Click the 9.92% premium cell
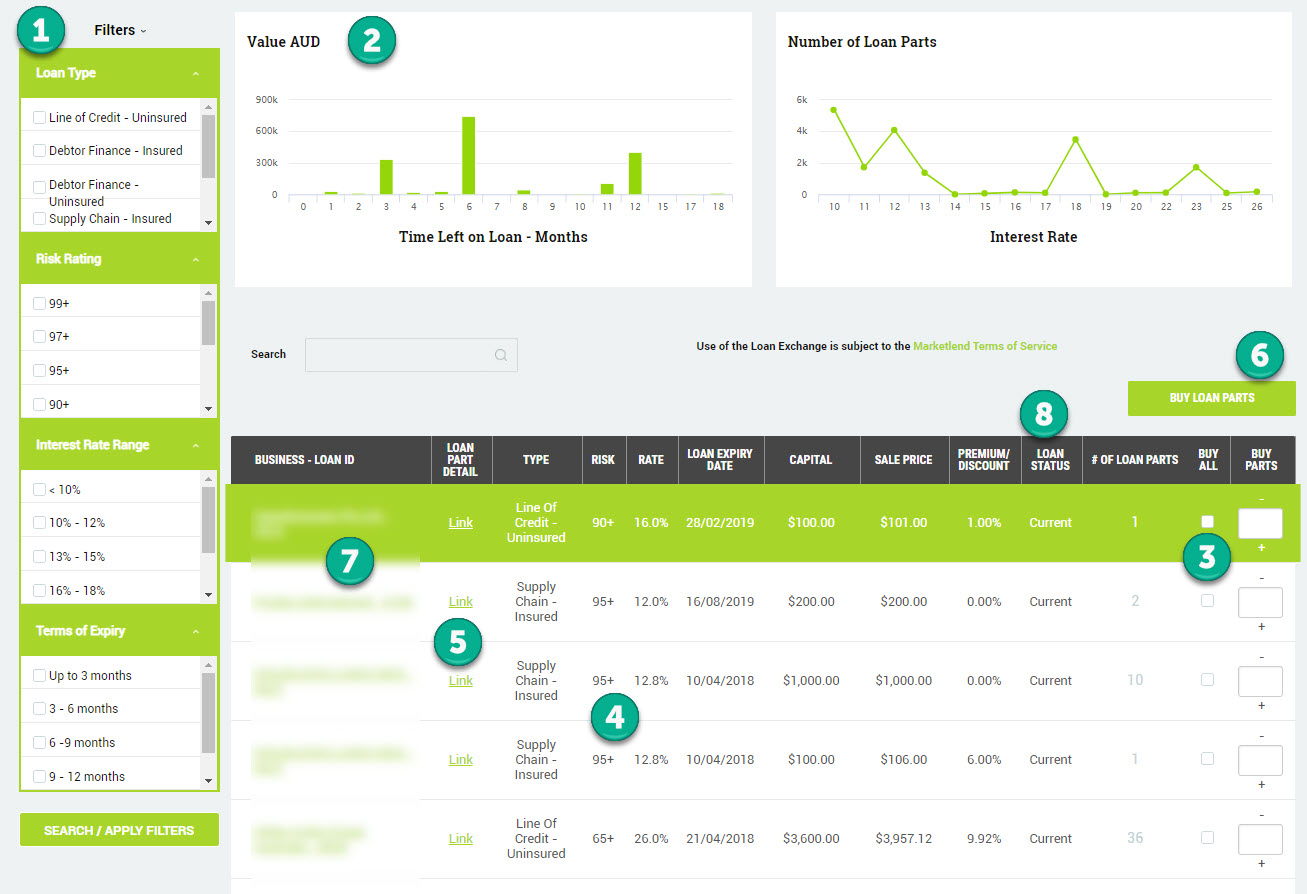This screenshot has height=894, width=1307. [x=984, y=839]
